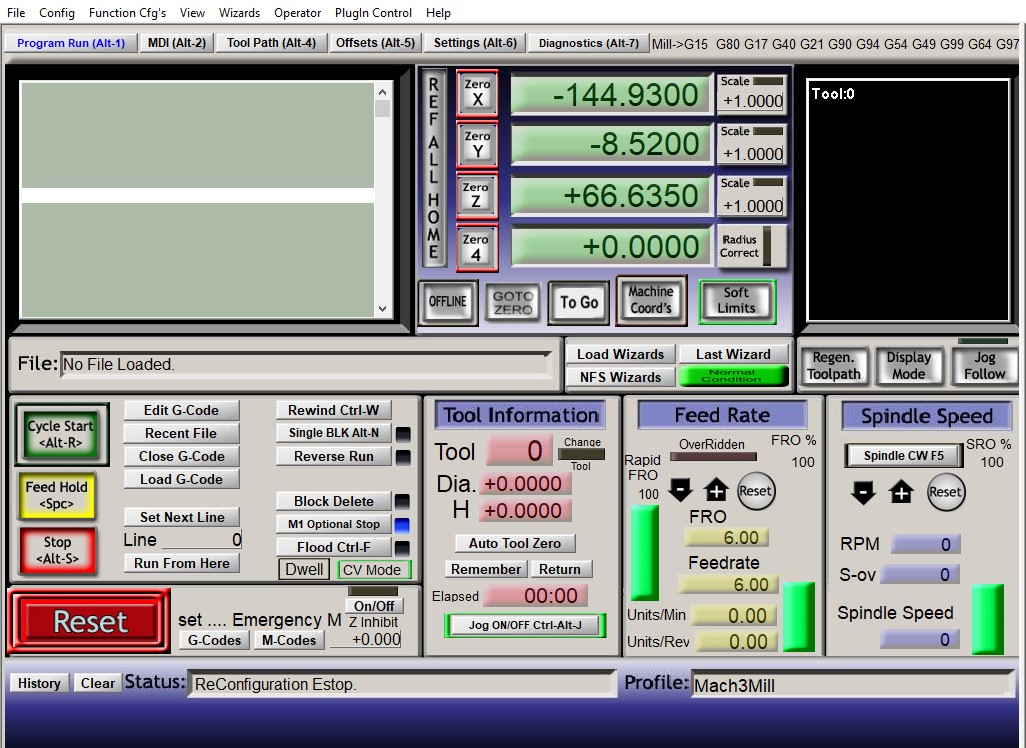
Task: Toggle Soft Limits
Action: (x=737, y=301)
